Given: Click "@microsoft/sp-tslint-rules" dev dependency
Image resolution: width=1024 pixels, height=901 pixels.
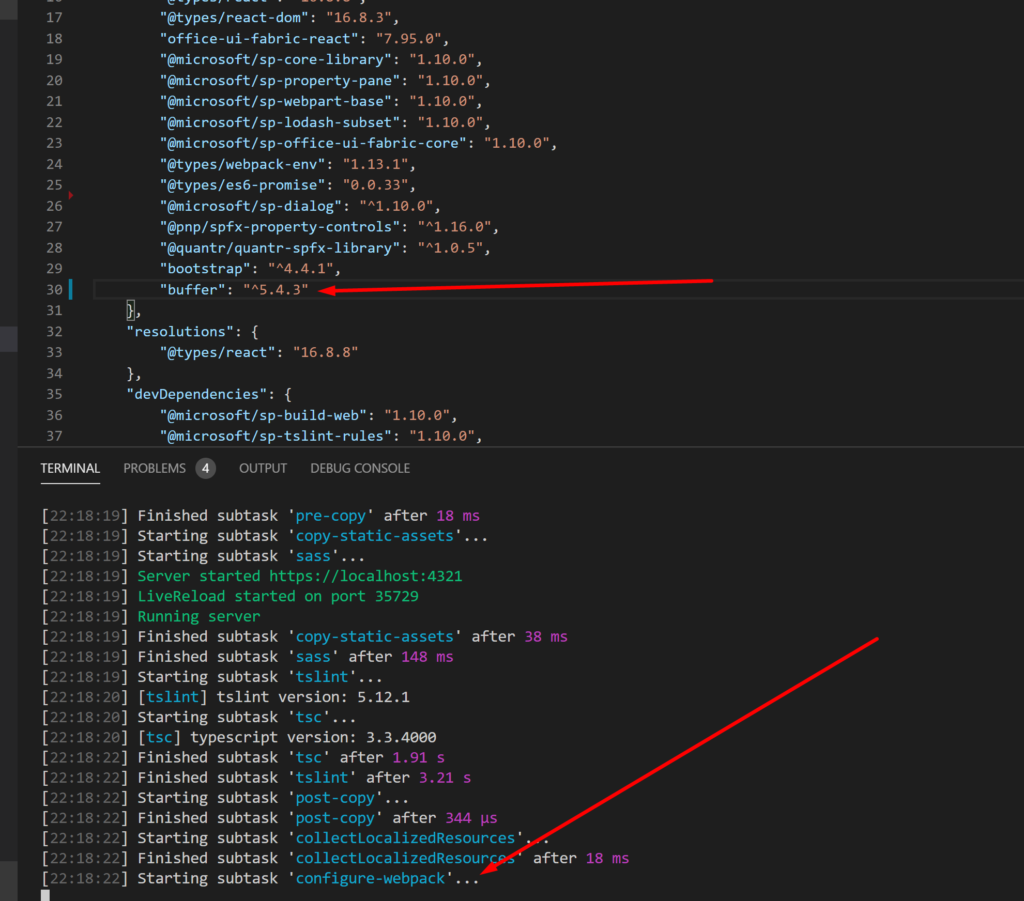Looking at the screenshot, I should (276, 435).
